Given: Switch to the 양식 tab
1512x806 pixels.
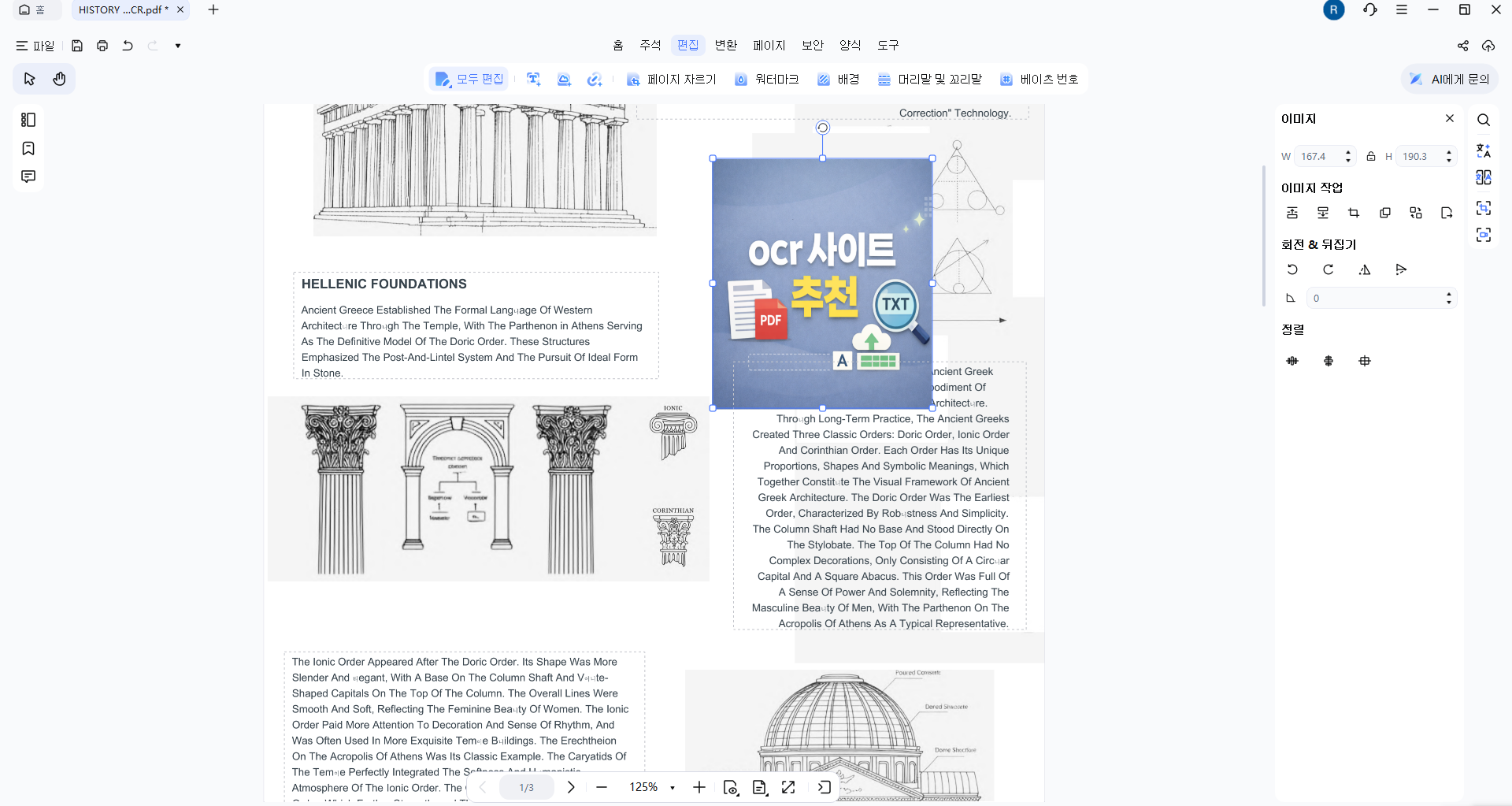Looking at the screenshot, I should click(850, 45).
